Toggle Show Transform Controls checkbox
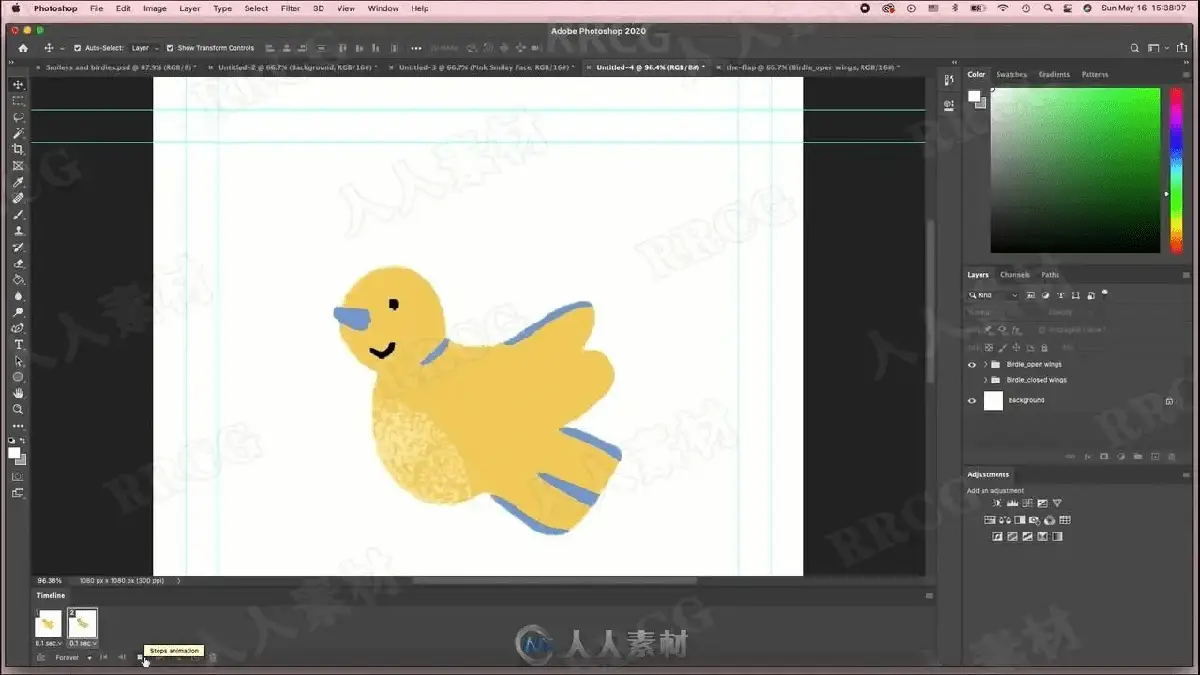Viewport: 1200px width, 675px height. click(170, 48)
